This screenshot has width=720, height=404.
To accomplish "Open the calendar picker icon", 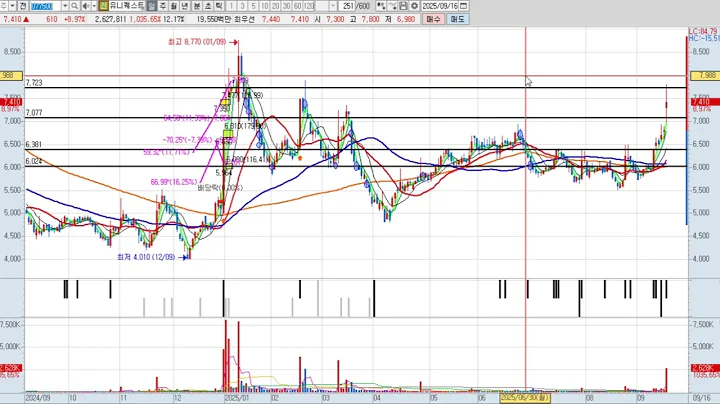I will [463, 6].
